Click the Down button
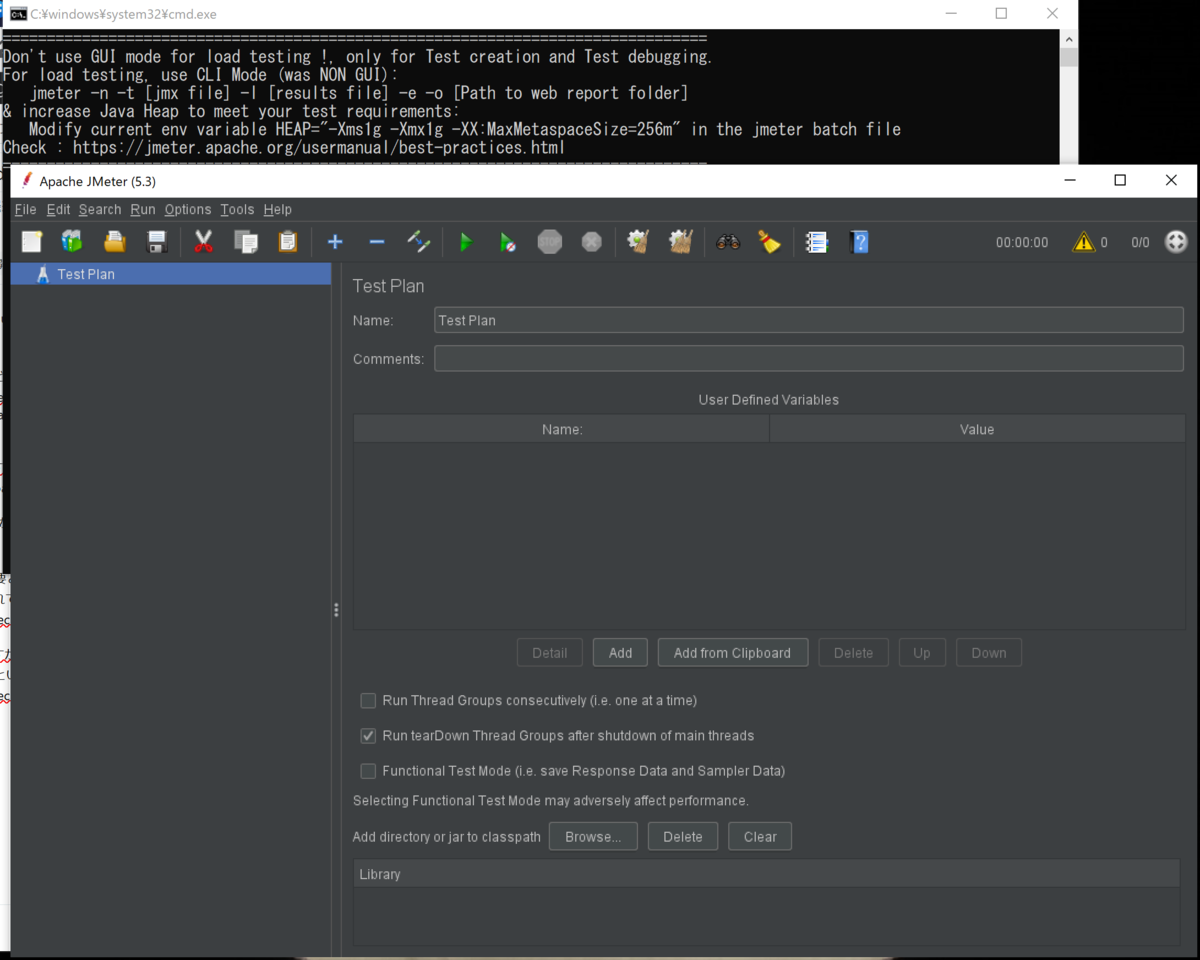 tap(989, 653)
